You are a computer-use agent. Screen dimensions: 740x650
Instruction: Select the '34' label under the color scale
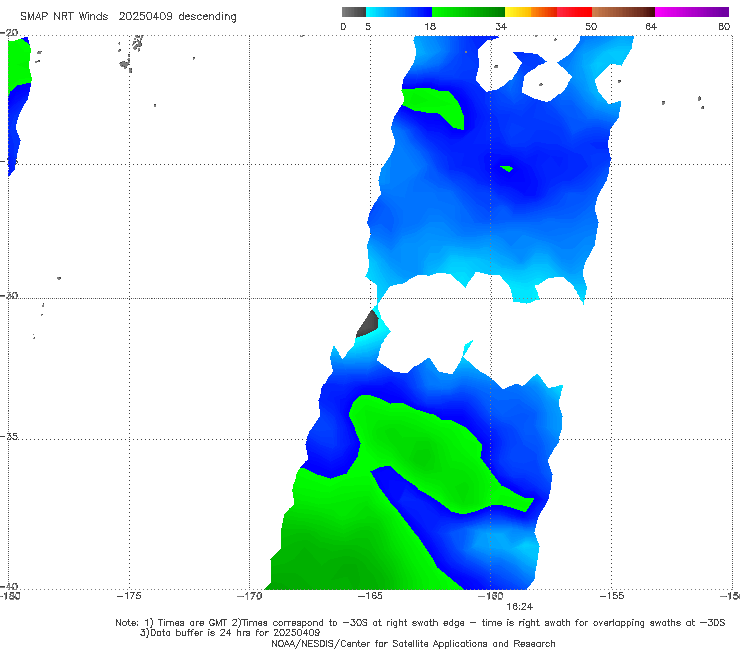pyautogui.click(x=501, y=27)
